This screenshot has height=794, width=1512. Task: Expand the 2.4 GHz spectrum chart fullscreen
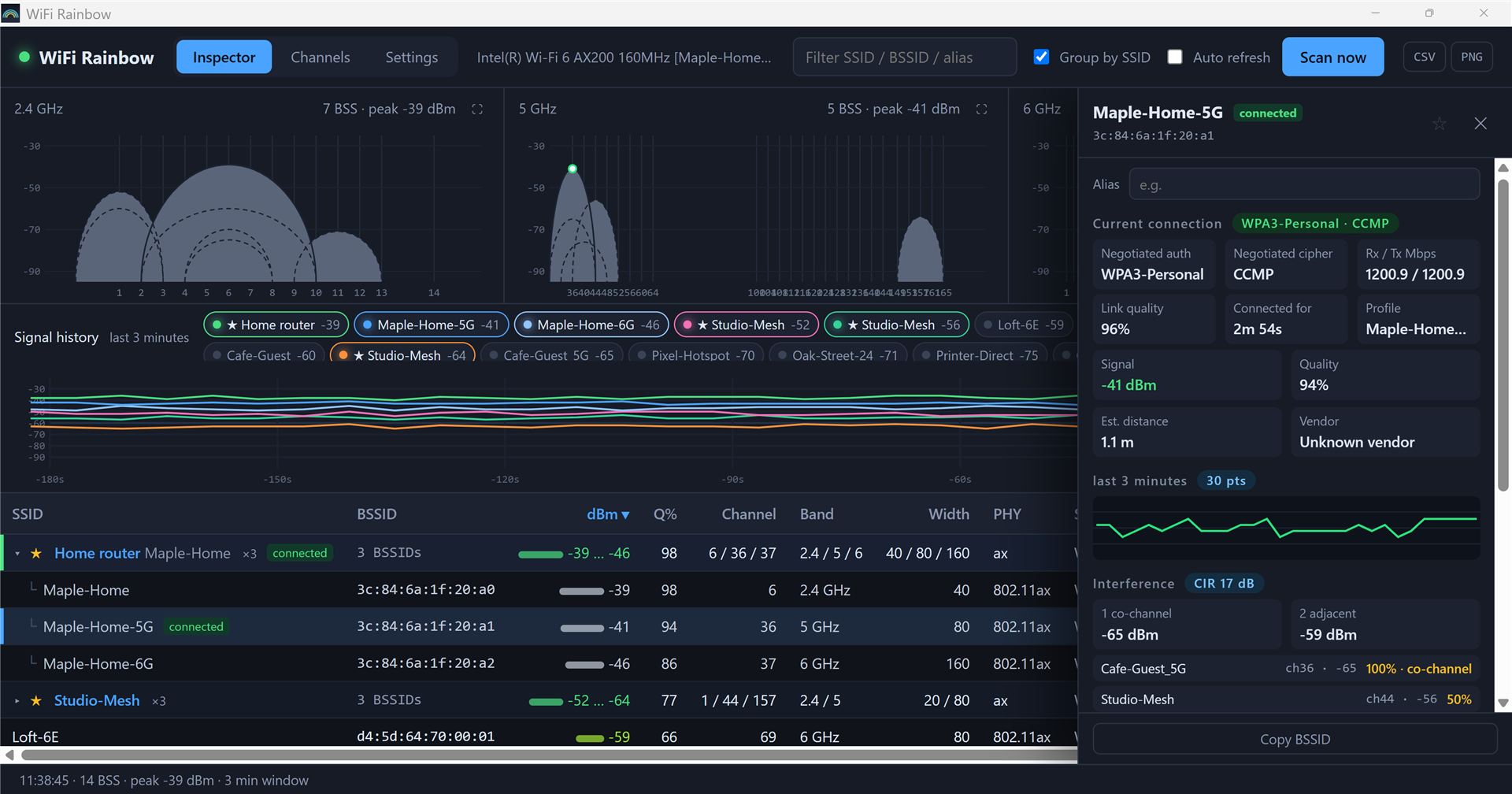[x=477, y=109]
